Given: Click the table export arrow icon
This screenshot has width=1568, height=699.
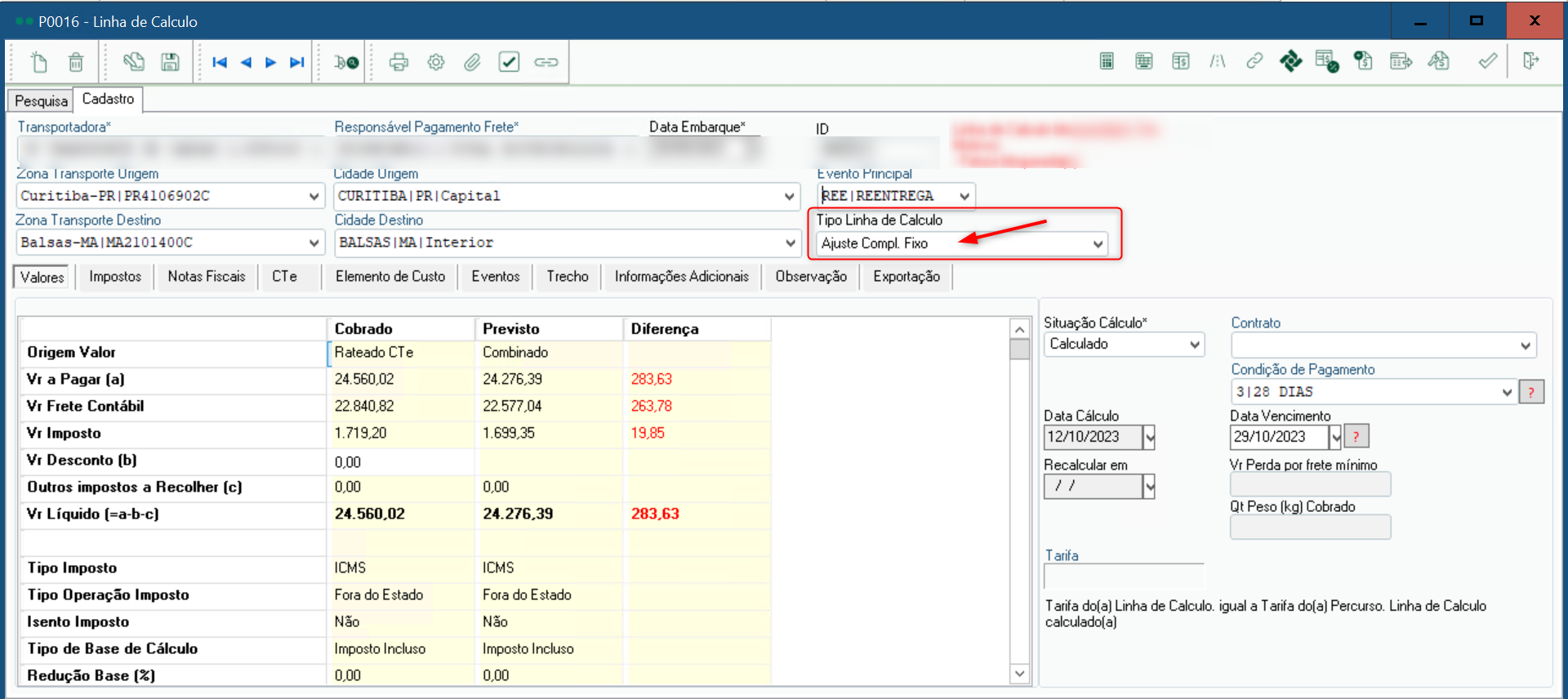Looking at the screenshot, I should click(1401, 61).
